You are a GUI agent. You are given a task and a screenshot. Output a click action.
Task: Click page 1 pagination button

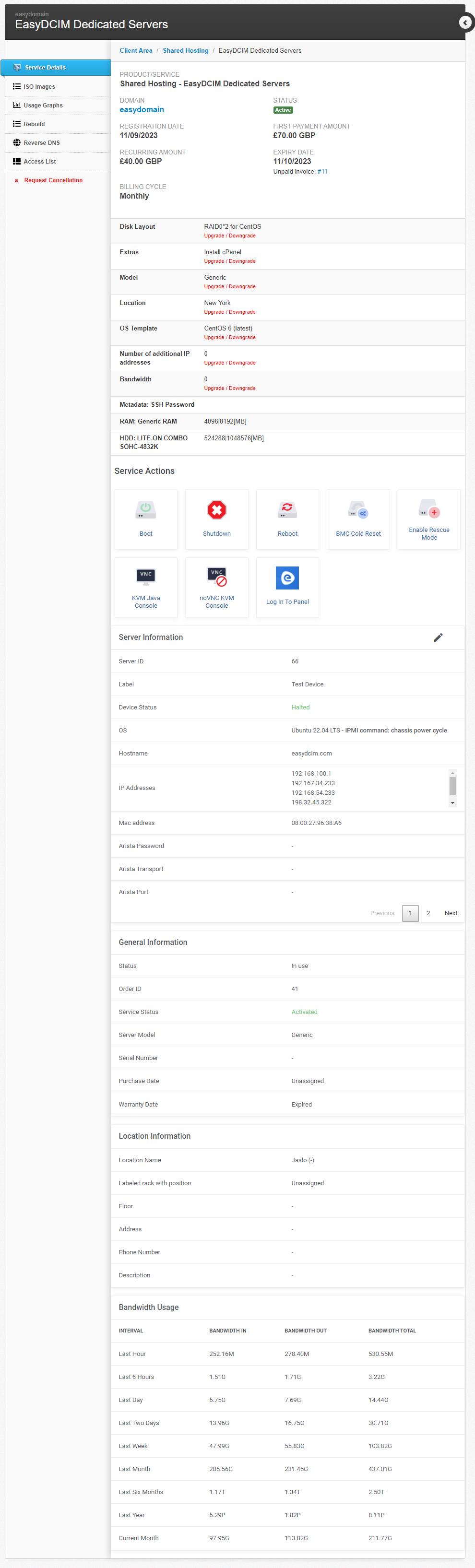click(410, 913)
